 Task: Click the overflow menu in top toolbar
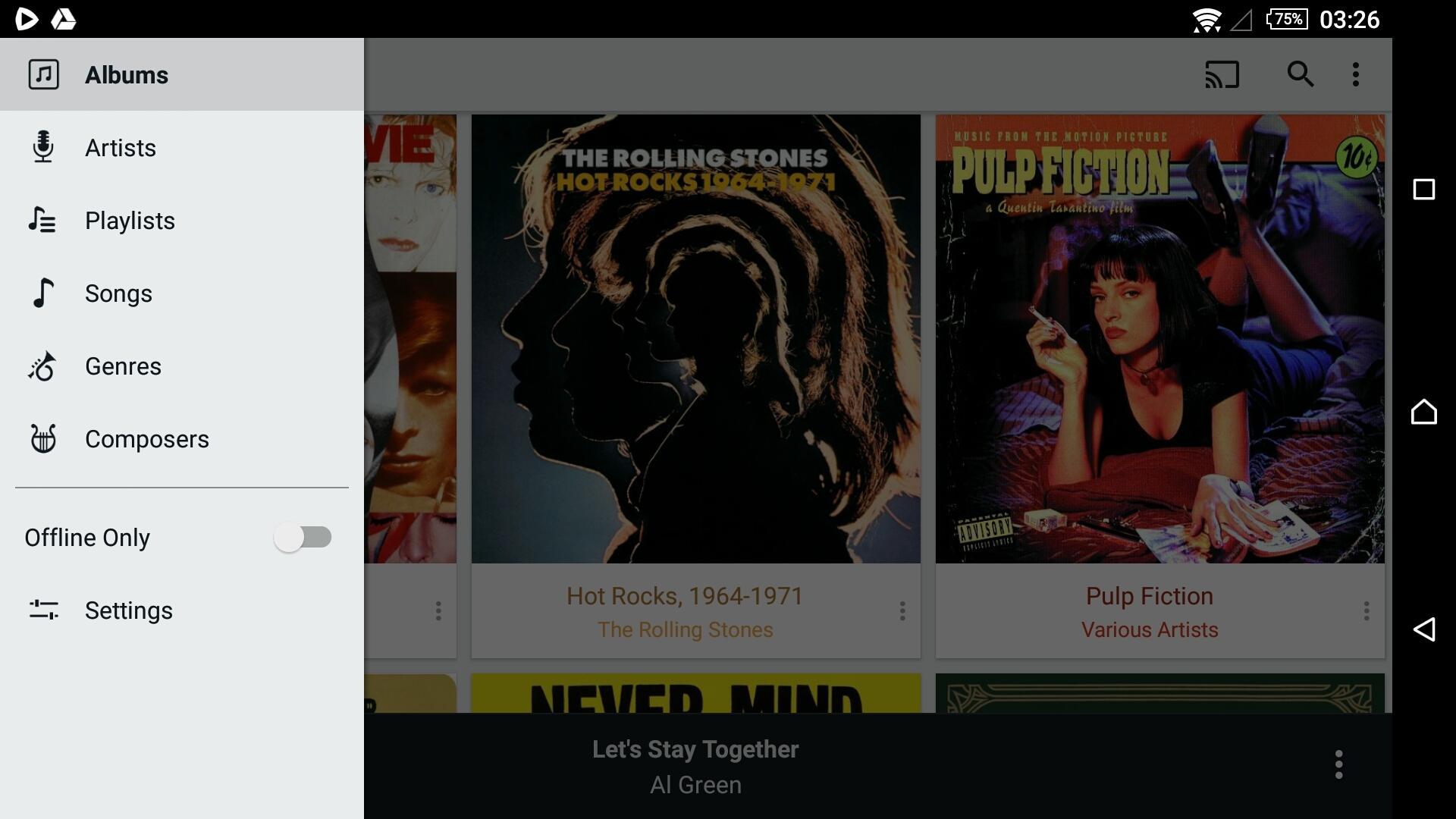[1356, 75]
